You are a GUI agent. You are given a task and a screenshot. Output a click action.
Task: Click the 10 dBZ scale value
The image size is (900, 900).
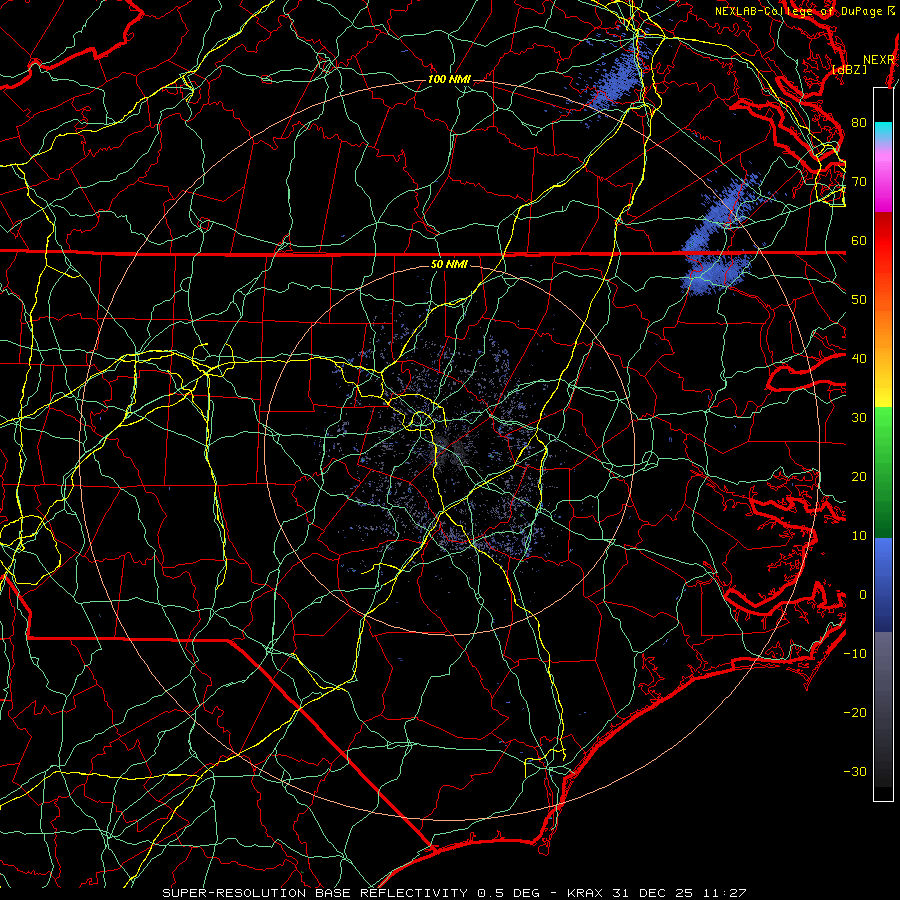point(859,536)
